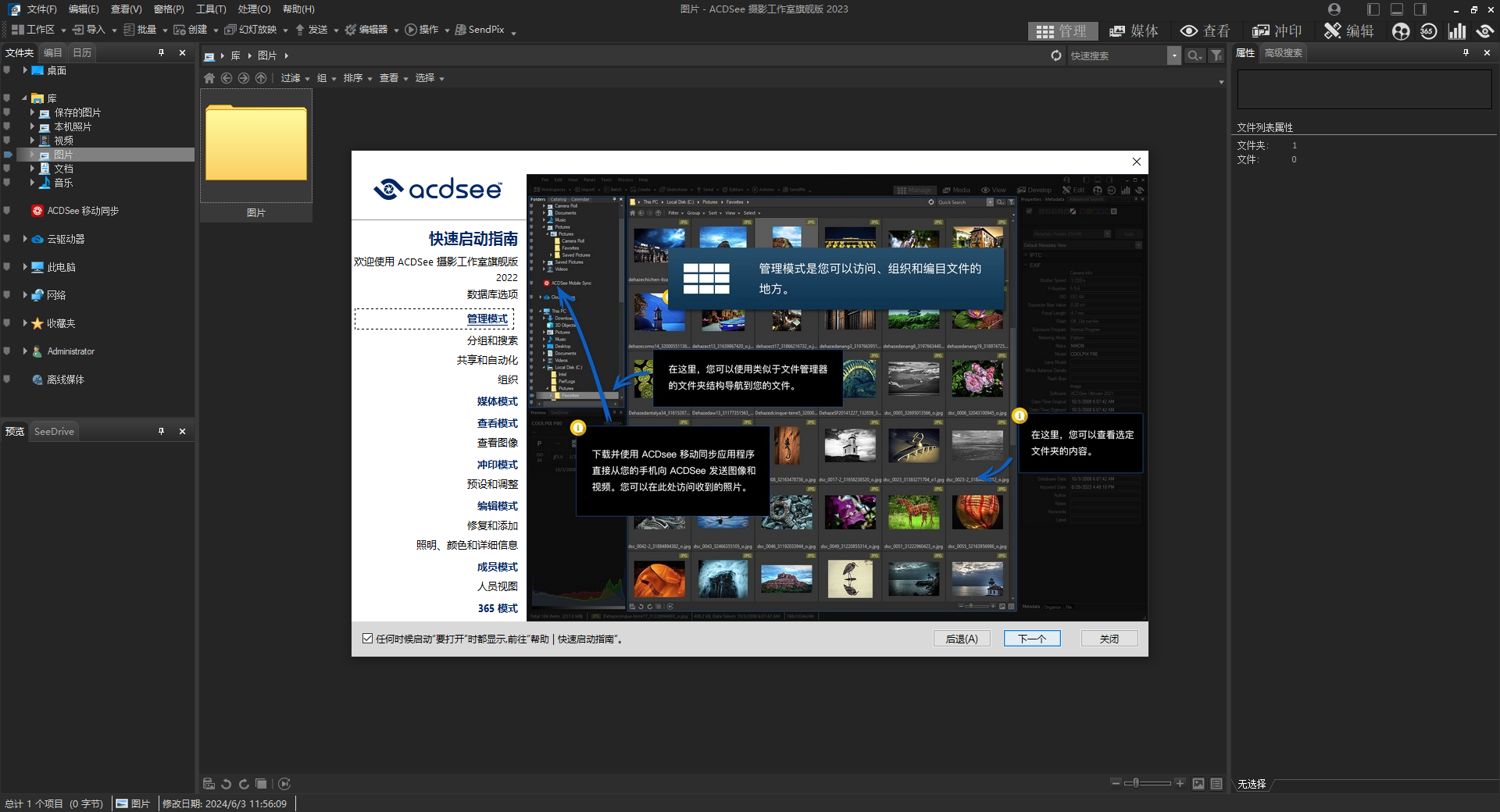Screen dimensions: 1500x812
Task: Go to the home folder icon
Action: (x=209, y=78)
